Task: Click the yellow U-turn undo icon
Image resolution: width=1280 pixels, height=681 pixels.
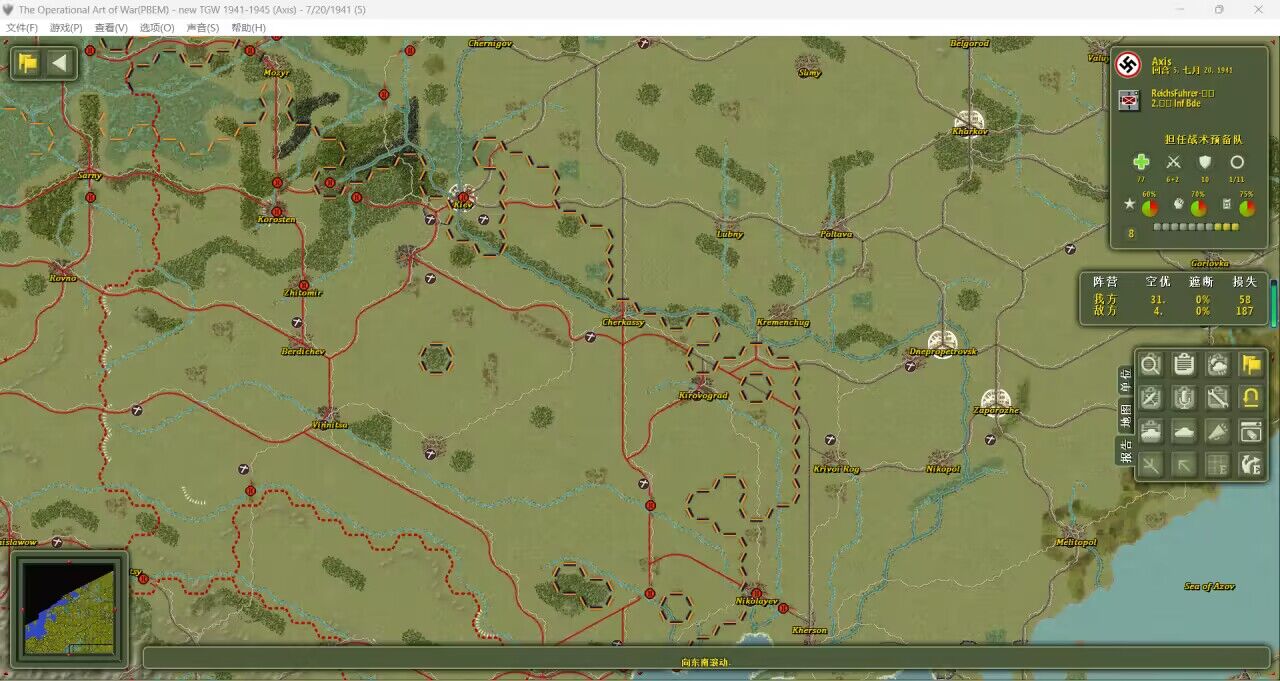Action: coord(1250,398)
